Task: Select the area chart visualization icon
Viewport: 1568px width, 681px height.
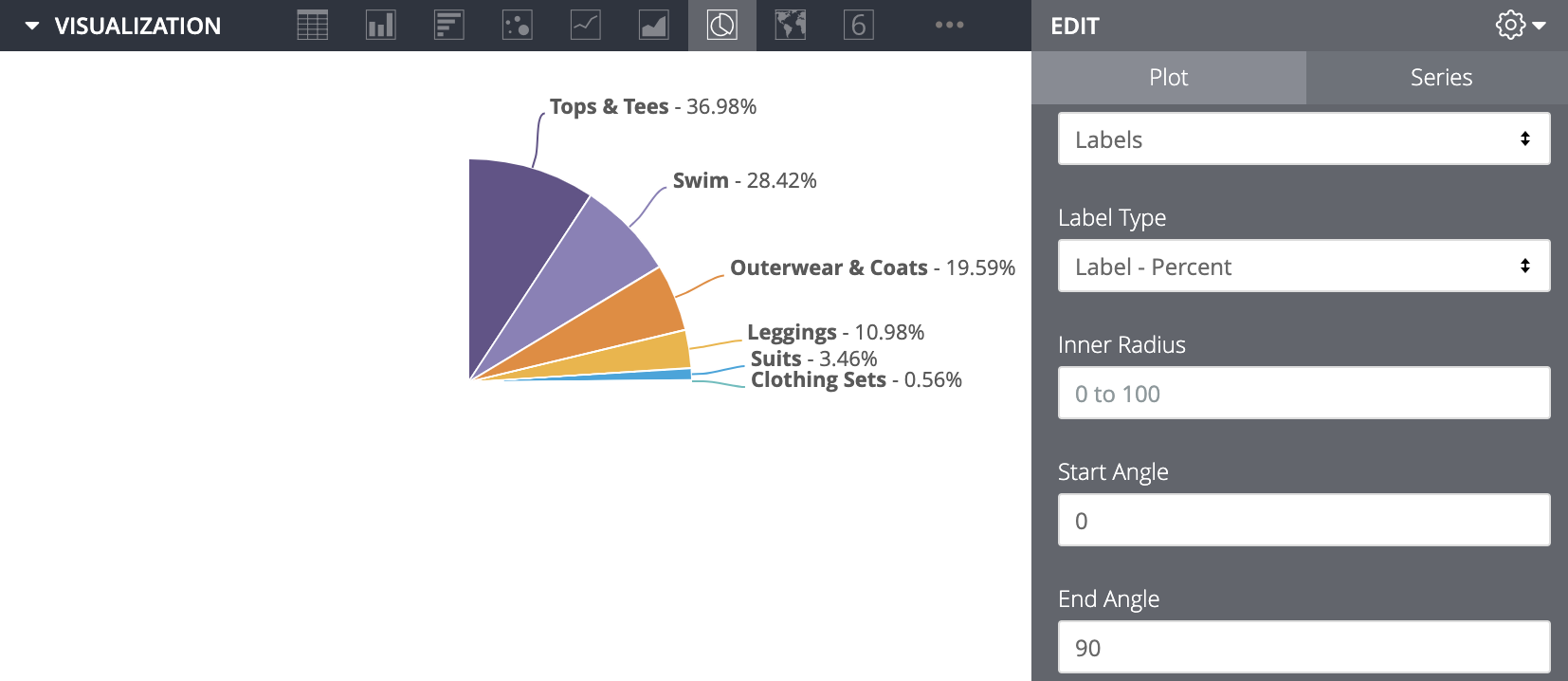Action: tap(654, 26)
